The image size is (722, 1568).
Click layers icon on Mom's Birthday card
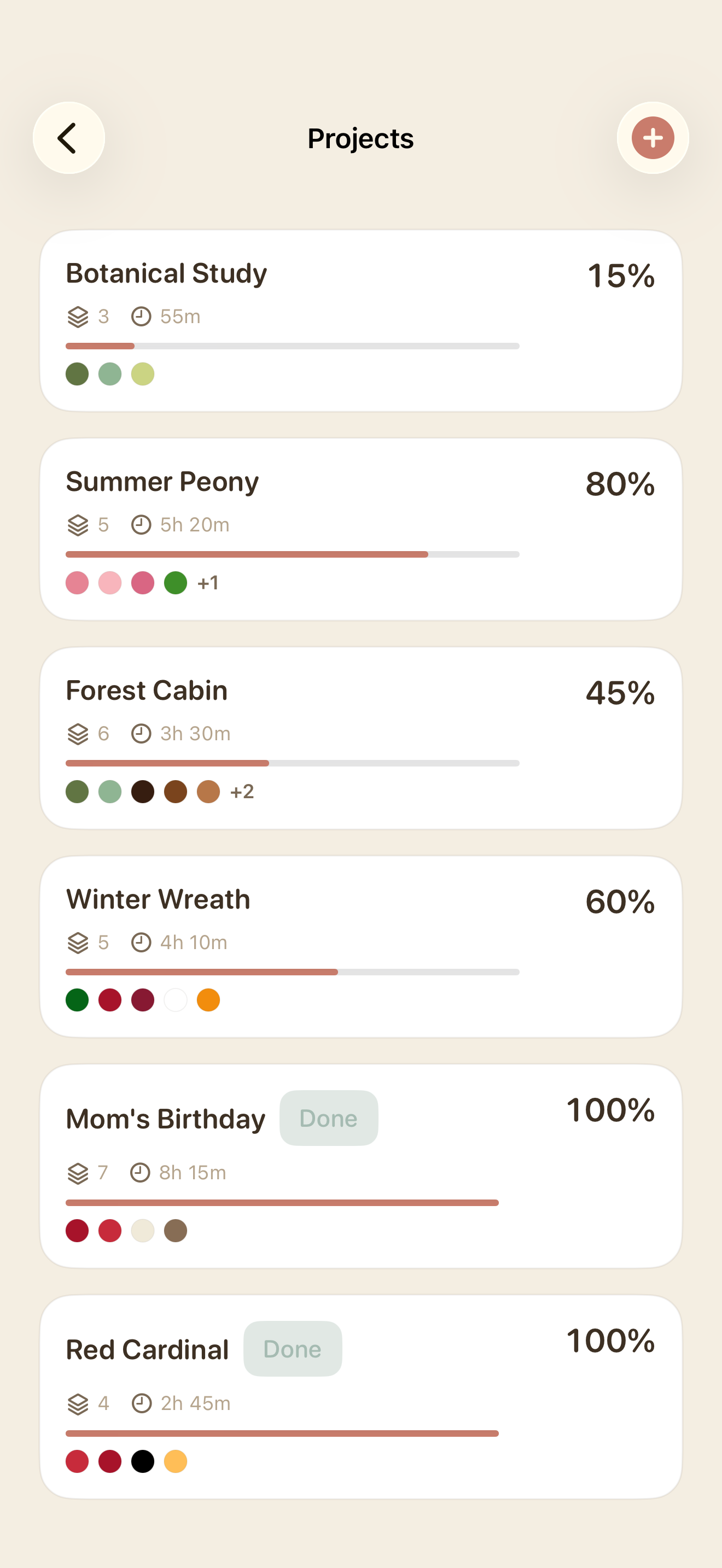[78, 1172]
